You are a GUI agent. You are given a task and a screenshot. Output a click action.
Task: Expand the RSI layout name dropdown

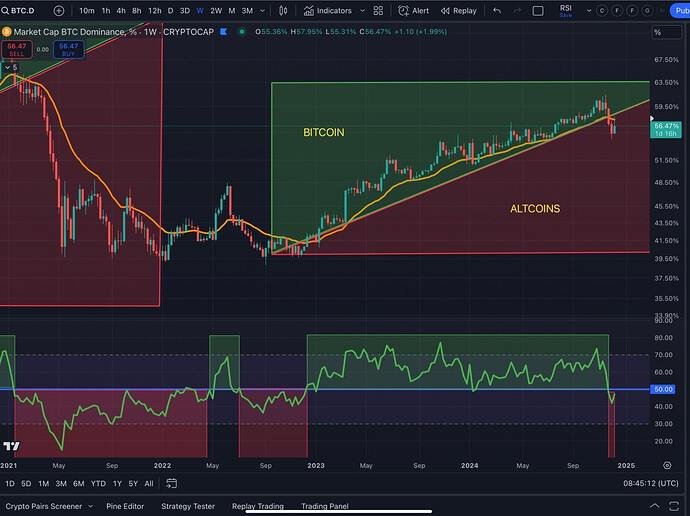(x=589, y=11)
